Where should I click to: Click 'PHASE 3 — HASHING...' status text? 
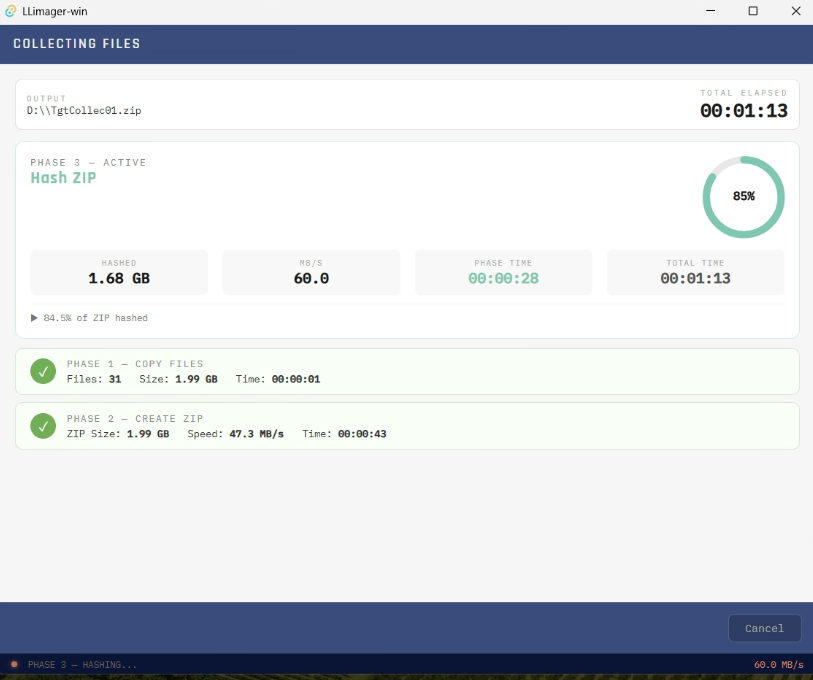point(82,664)
